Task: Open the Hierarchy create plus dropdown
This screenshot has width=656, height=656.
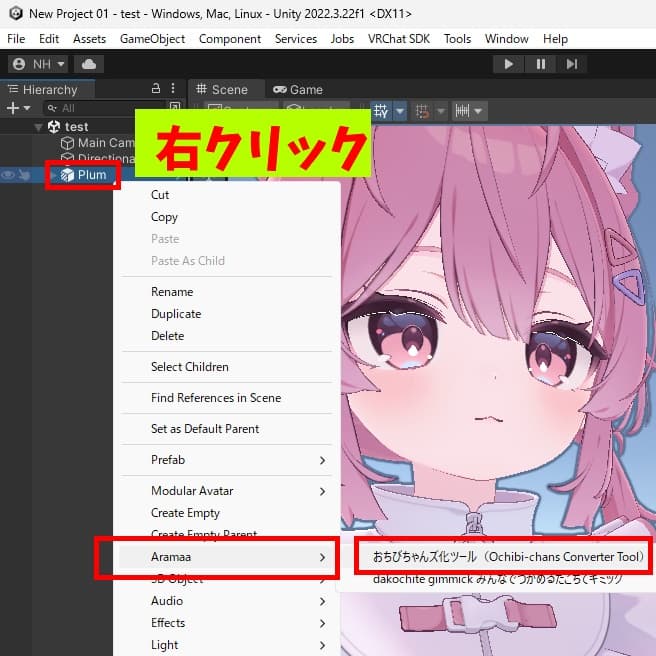Action: 18,108
